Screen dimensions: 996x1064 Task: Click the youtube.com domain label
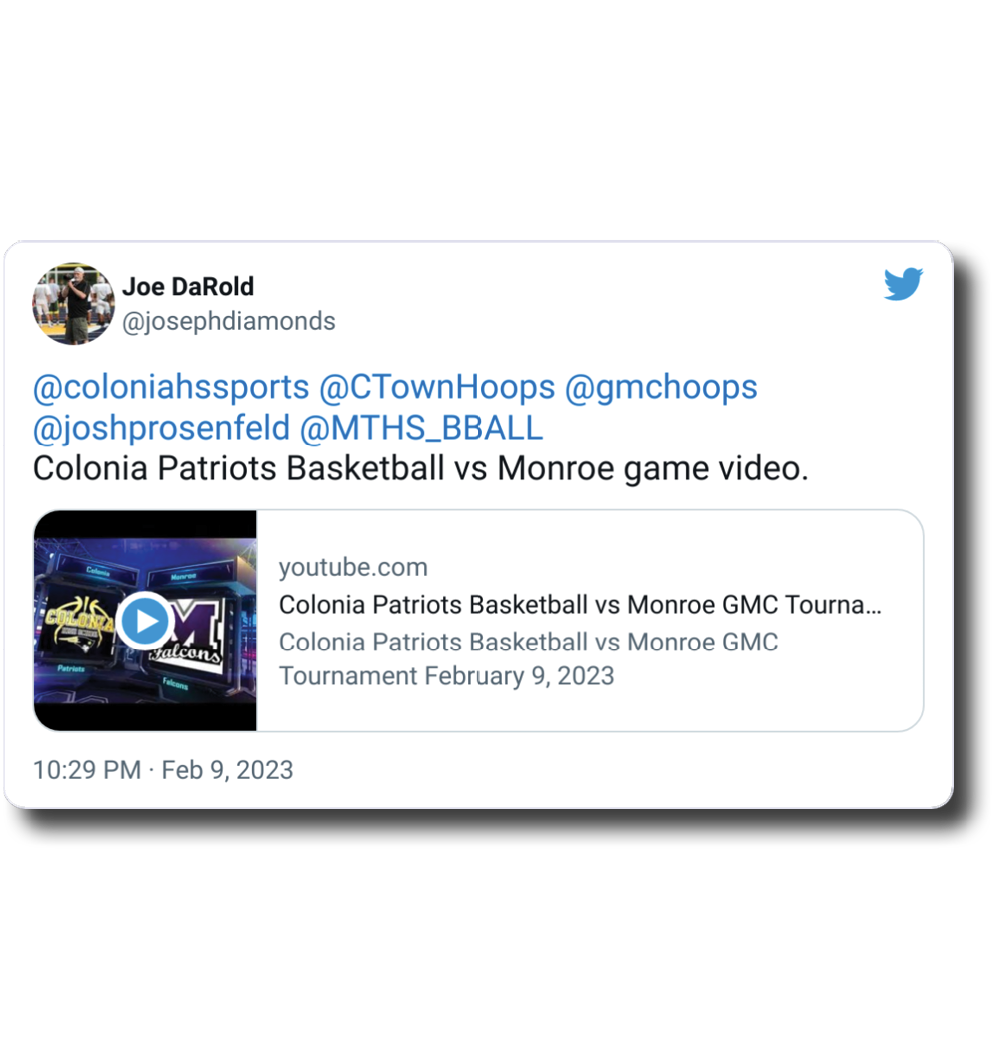(353, 567)
